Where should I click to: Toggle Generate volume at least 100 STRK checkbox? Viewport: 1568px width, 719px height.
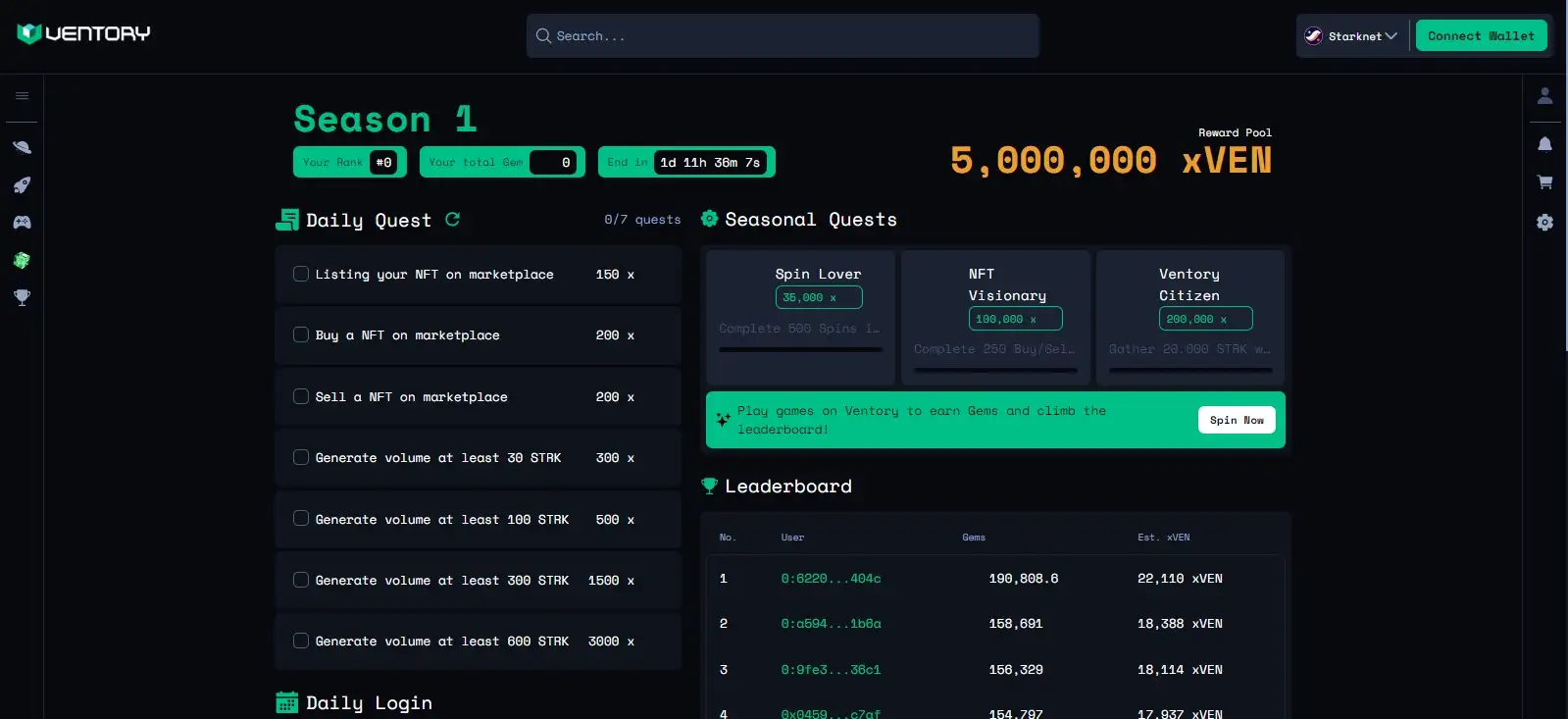pos(301,519)
